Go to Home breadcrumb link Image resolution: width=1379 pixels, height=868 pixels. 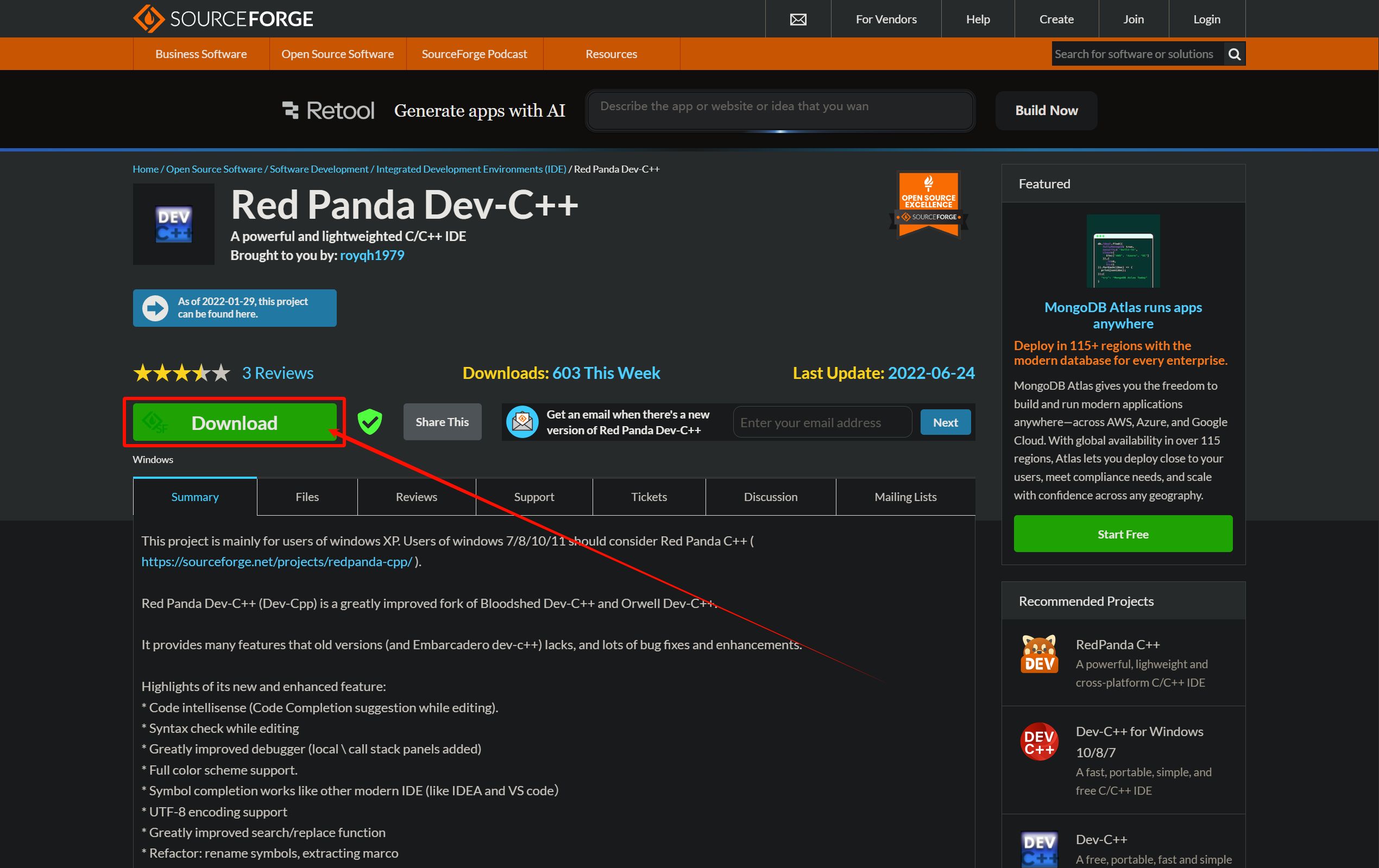[x=146, y=169]
